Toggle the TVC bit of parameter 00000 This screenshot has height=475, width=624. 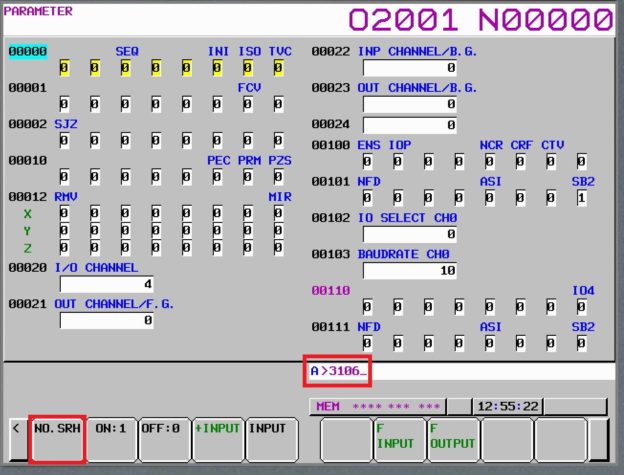(278, 68)
